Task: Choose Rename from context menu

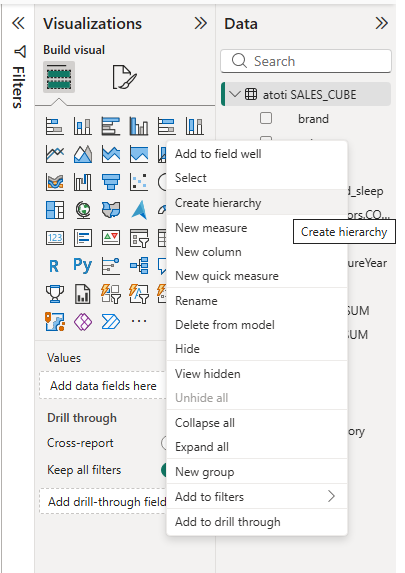Action: click(x=257, y=301)
